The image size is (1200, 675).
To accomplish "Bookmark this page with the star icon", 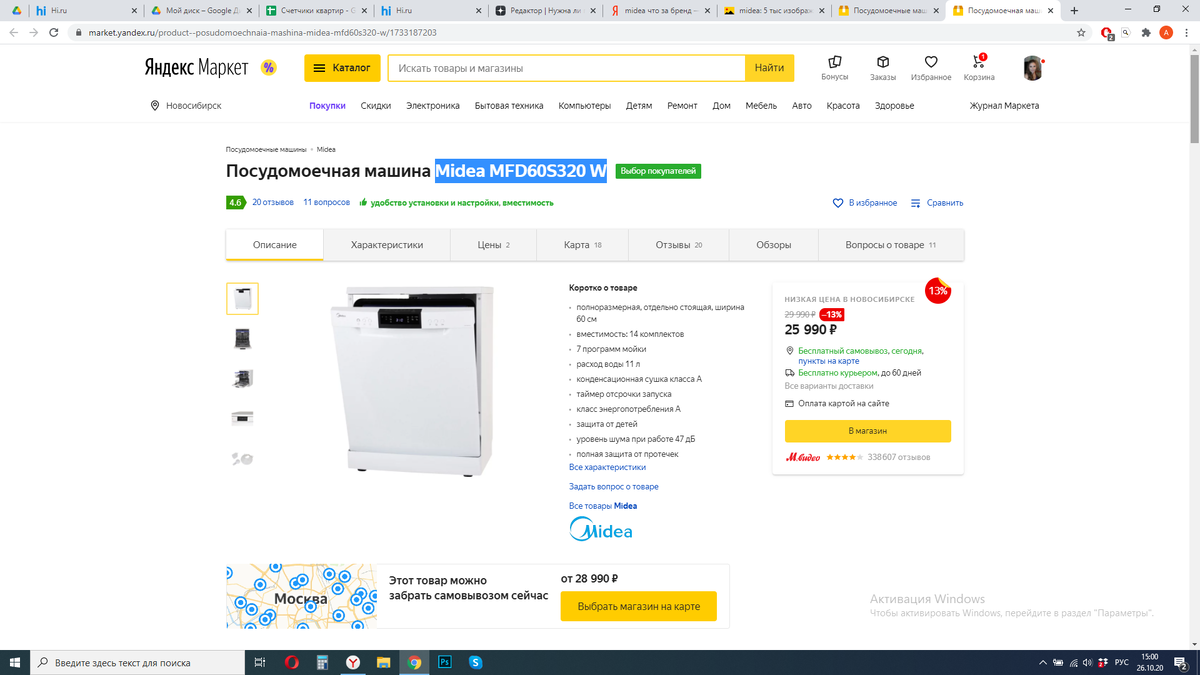I will click(x=1081, y=32).
